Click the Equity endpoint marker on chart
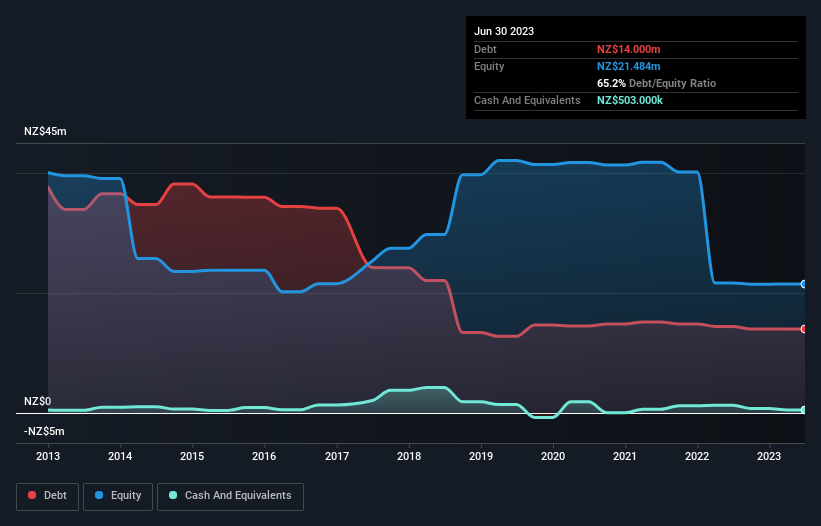Image resolution: width=821 pixels, height=526 pixels. [804, 284]
